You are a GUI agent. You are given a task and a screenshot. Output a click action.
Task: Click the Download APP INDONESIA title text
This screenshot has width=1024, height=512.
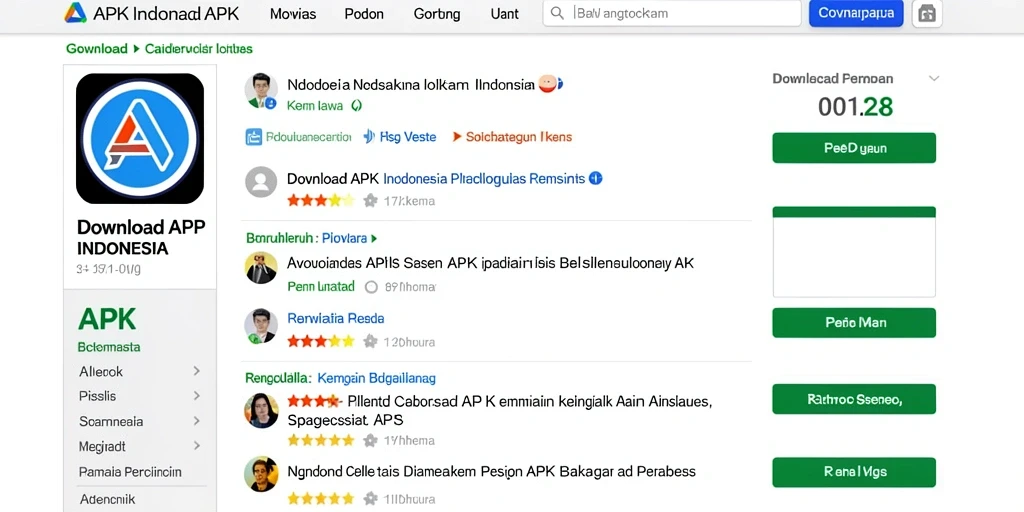pyautogui.click(x=141, y=237)
